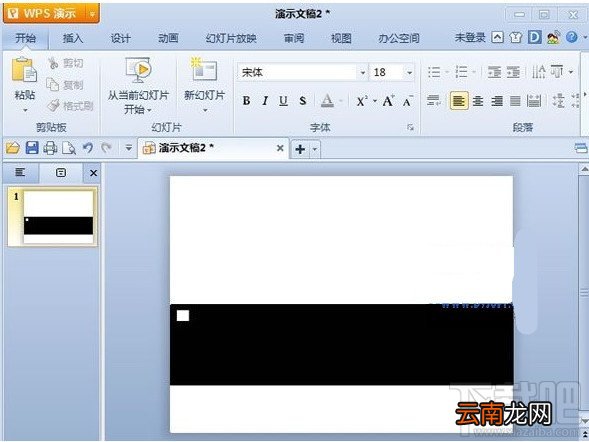Screen dimensions: 589x442
Task: Open the help question mark icon
Action: pos(571,37)
